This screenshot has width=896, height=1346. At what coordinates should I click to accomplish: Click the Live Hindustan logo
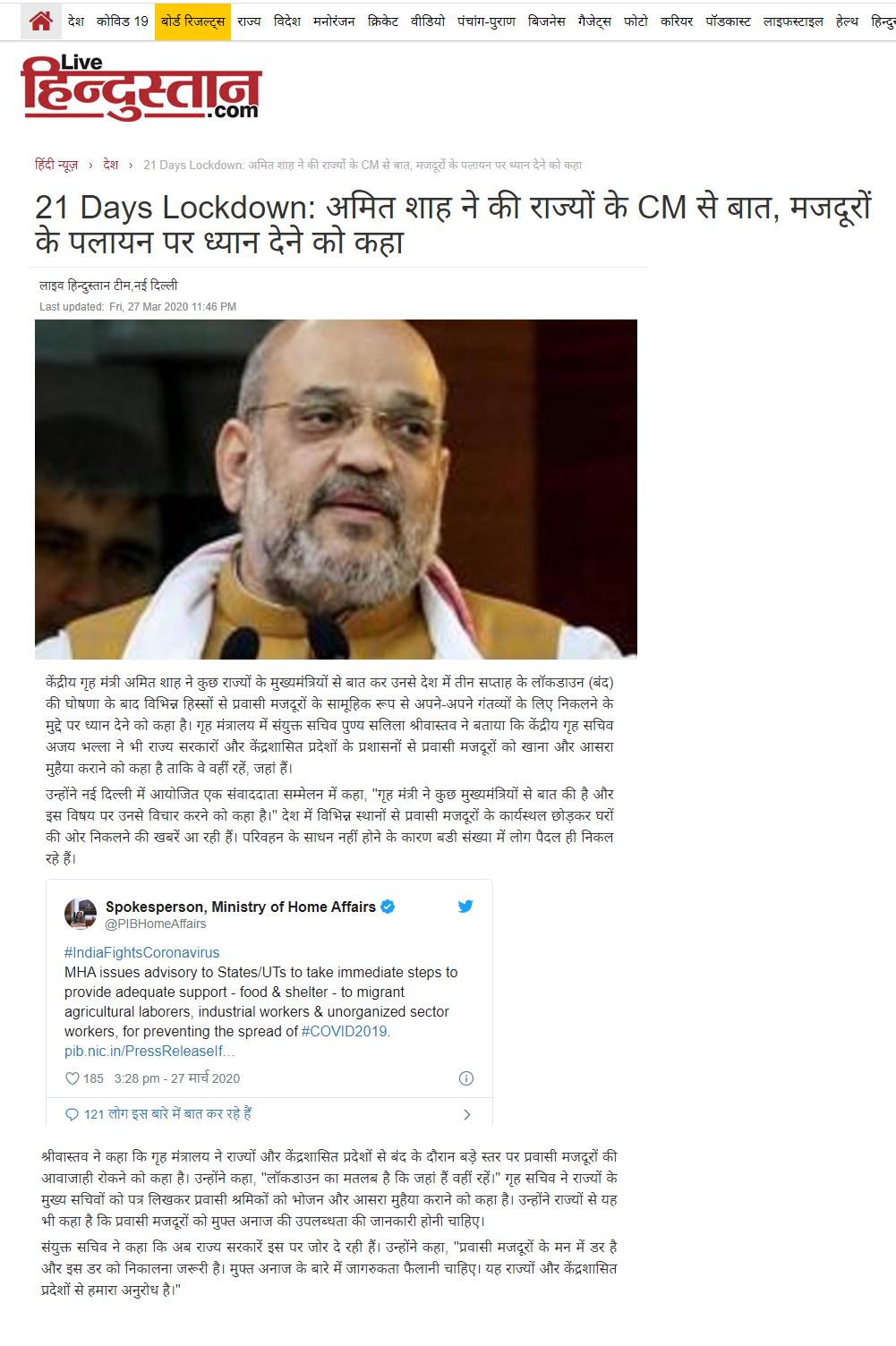[141, 87]
